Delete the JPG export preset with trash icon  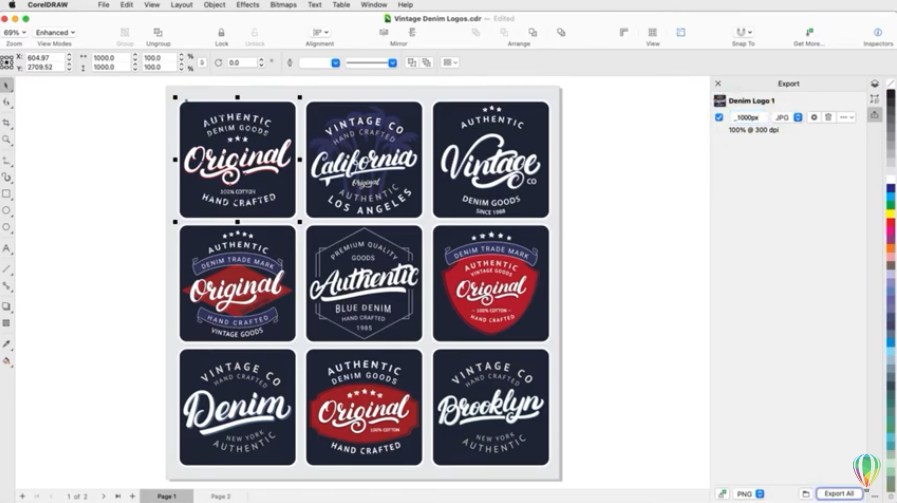pyautogui.click(x=828, y=117)
